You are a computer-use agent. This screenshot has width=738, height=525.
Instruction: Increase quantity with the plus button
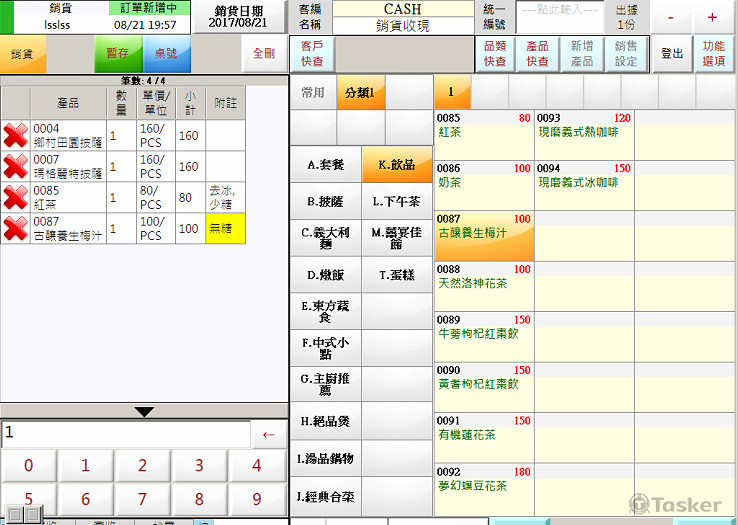[712, 18]
